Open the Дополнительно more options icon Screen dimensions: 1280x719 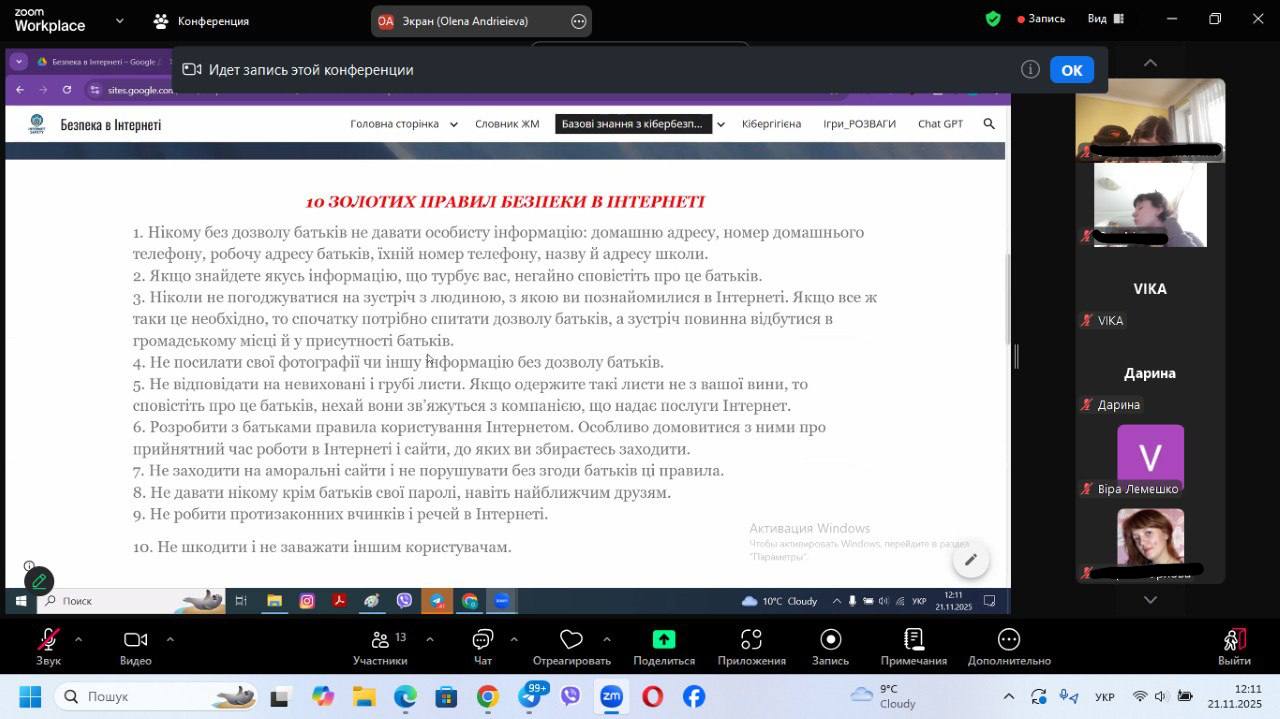1008,640
